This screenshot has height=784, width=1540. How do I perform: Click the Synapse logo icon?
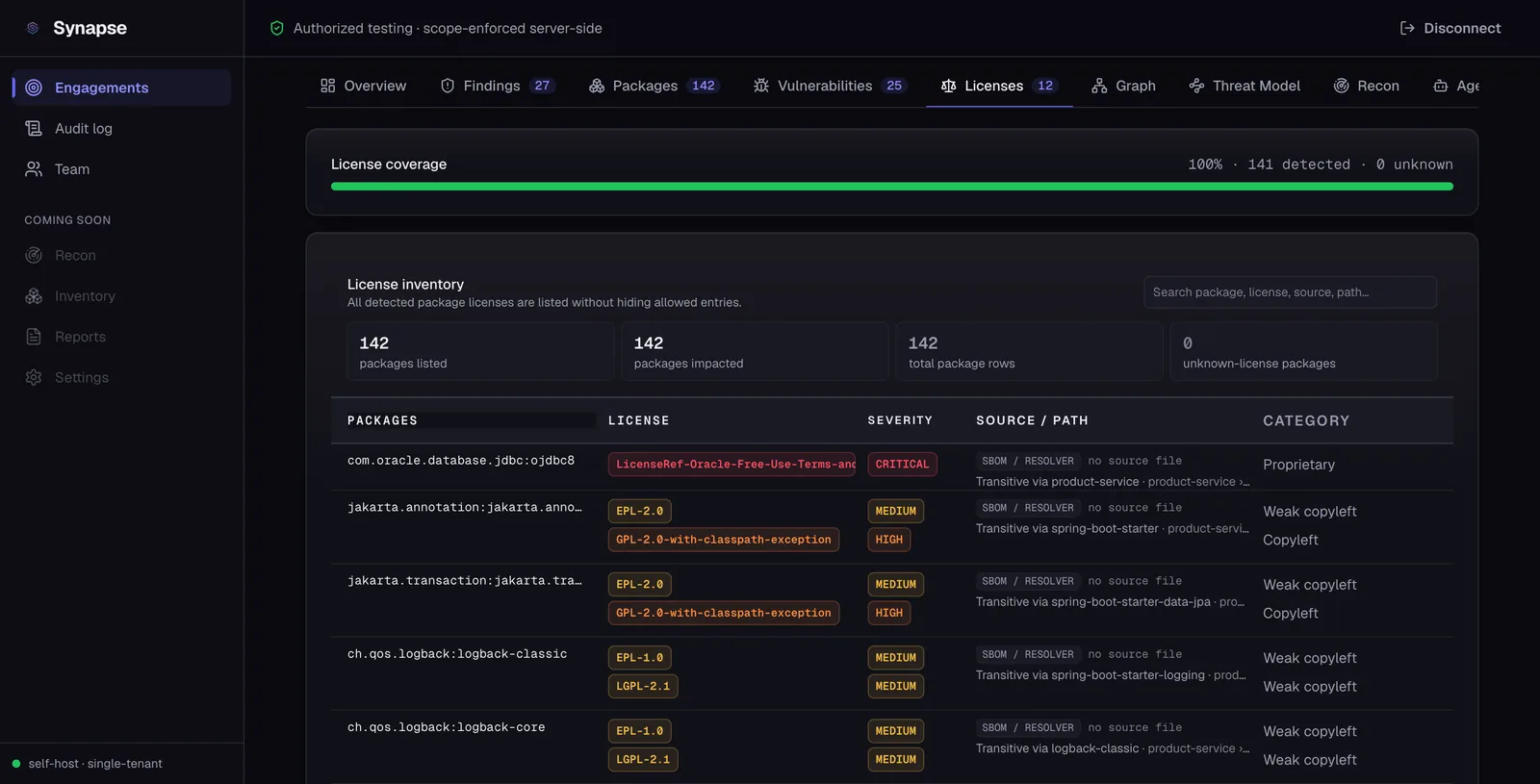click(33, 28)
